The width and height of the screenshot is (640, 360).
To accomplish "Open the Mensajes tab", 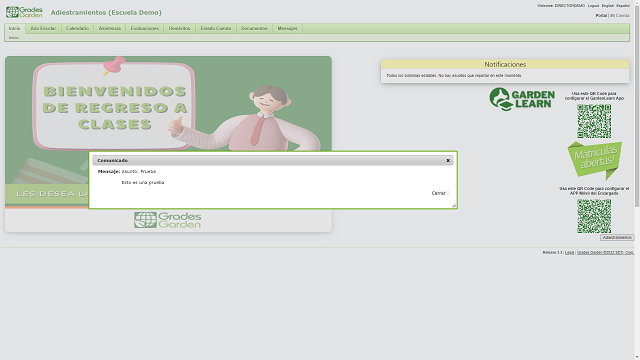I will [x=287, y=29].
